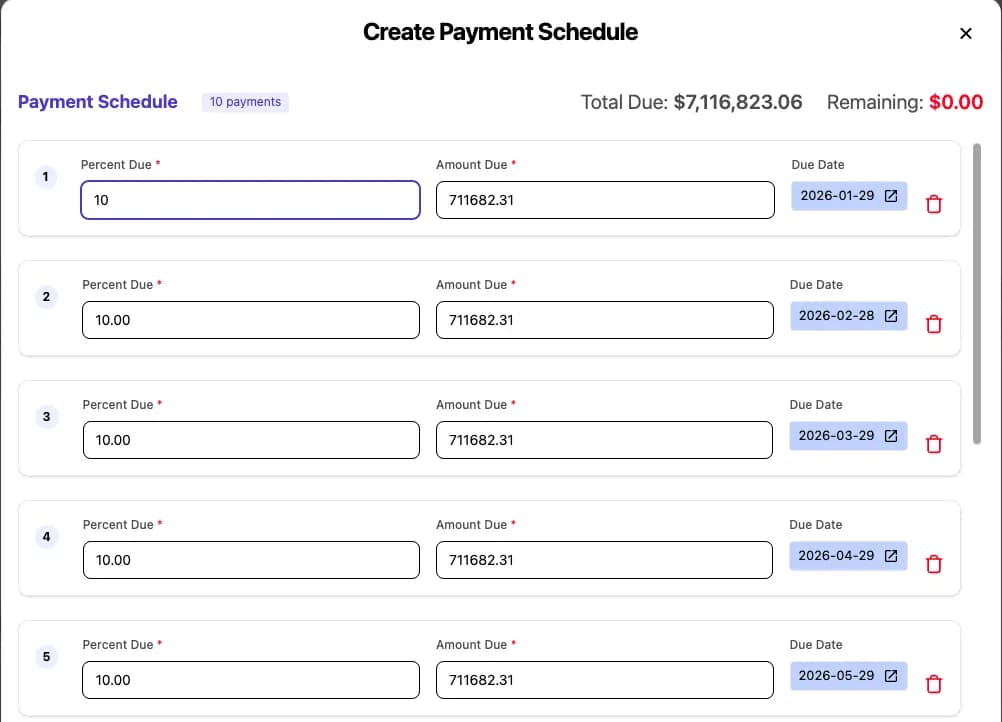
Task: Delete payment row 1 with trash icon
Action: point(934,203)
